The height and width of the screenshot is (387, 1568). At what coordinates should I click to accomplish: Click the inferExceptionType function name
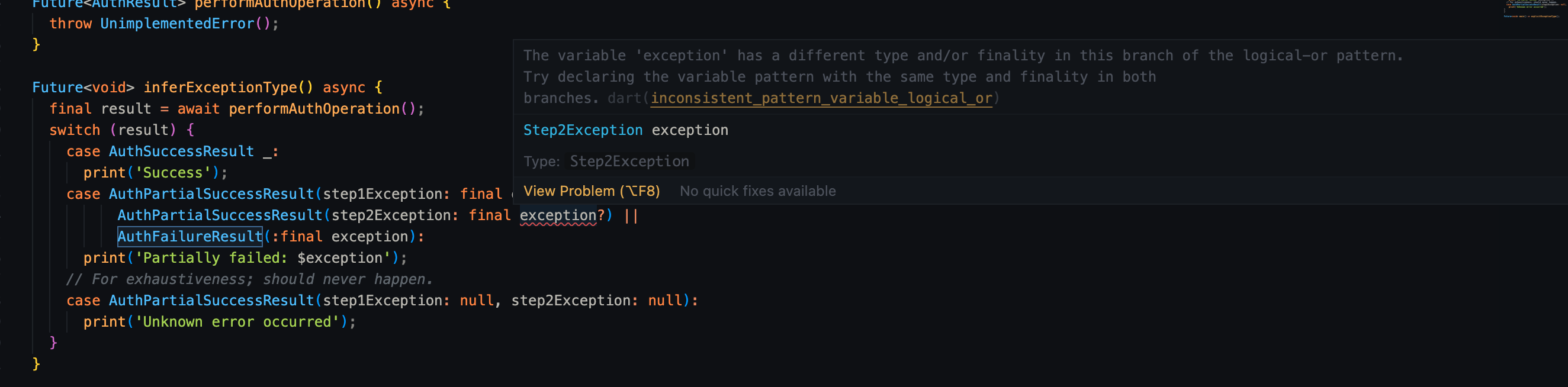[x=219, y=87]
